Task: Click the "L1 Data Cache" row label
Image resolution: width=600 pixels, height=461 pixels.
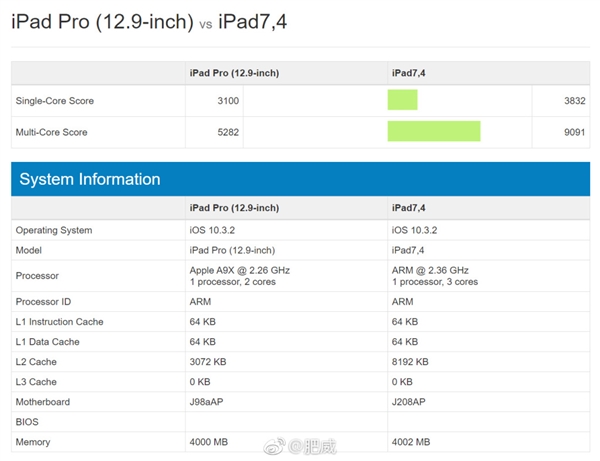Action: tap(47, 342)
